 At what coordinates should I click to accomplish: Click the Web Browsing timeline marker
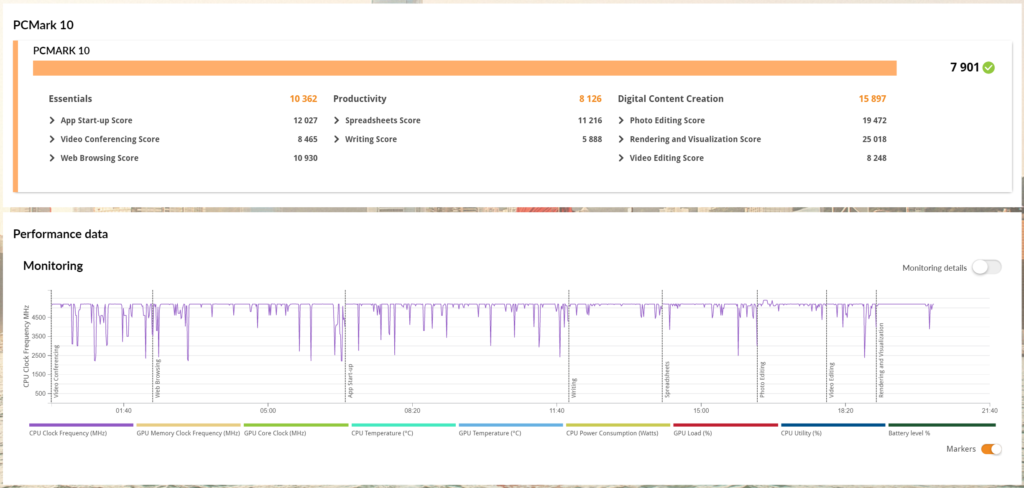pos(158,379)
